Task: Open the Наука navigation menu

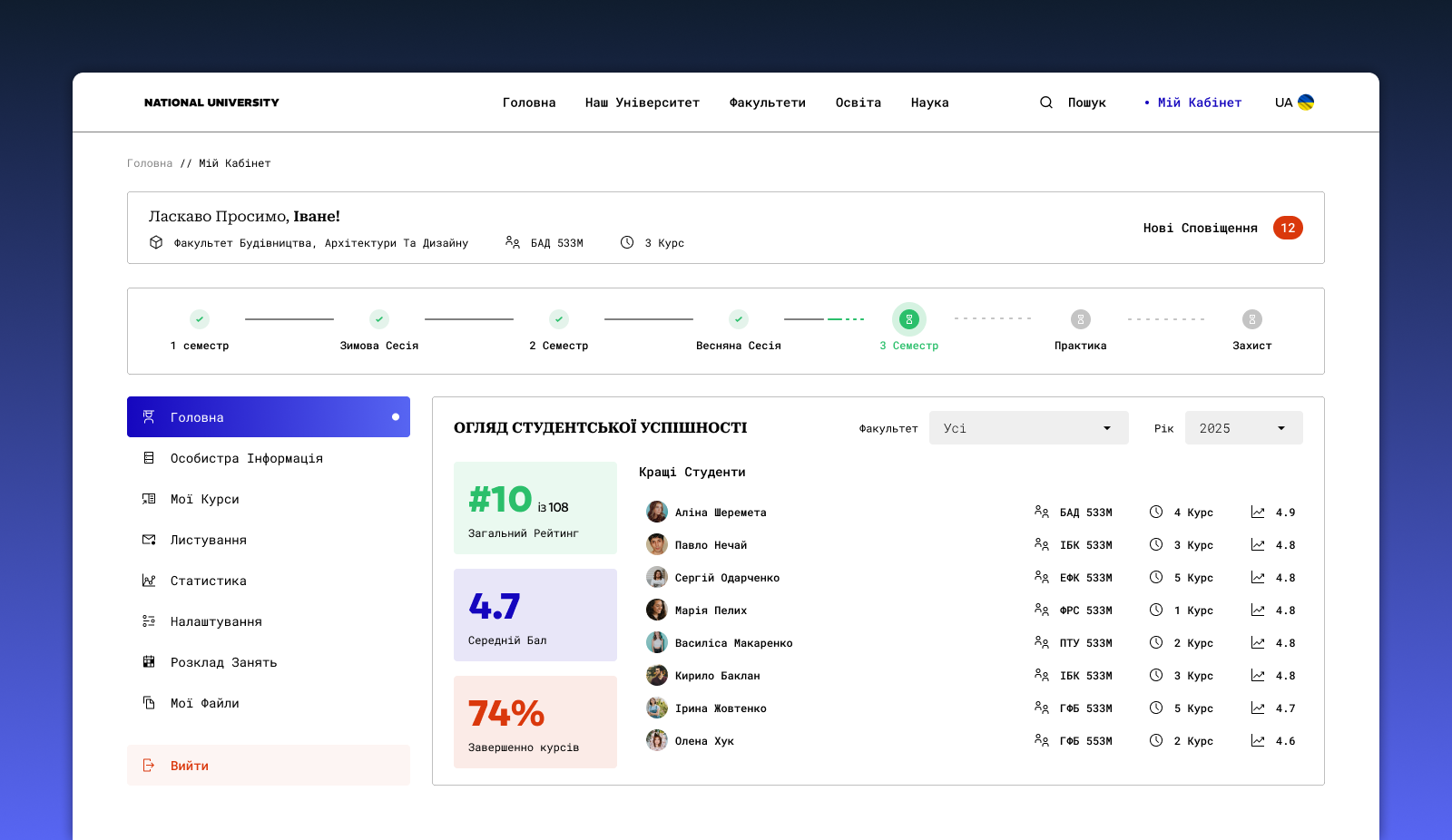Action: tap(929, 102)
